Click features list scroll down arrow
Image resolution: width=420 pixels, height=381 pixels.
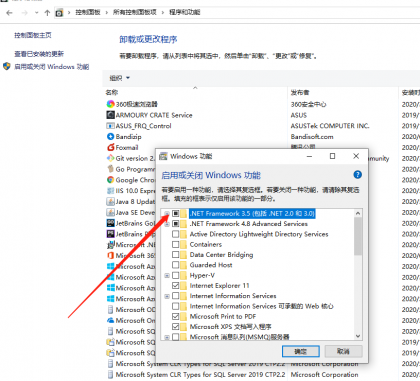(358, 336)
